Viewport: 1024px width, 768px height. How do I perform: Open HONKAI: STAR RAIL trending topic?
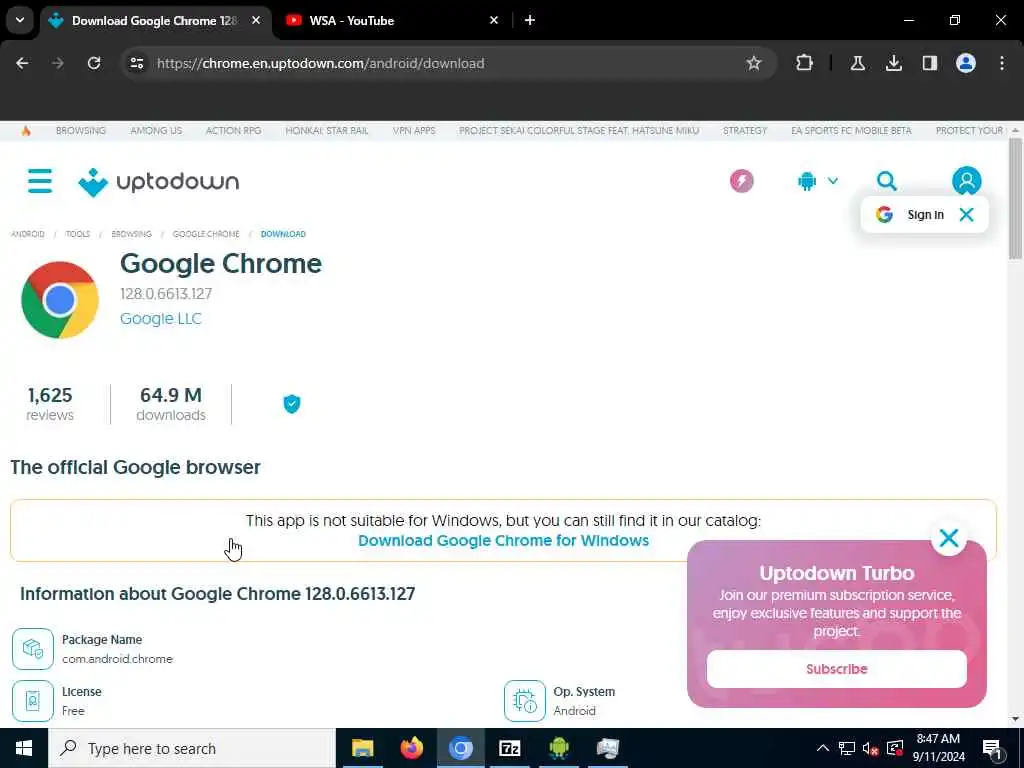click(327, 131)
